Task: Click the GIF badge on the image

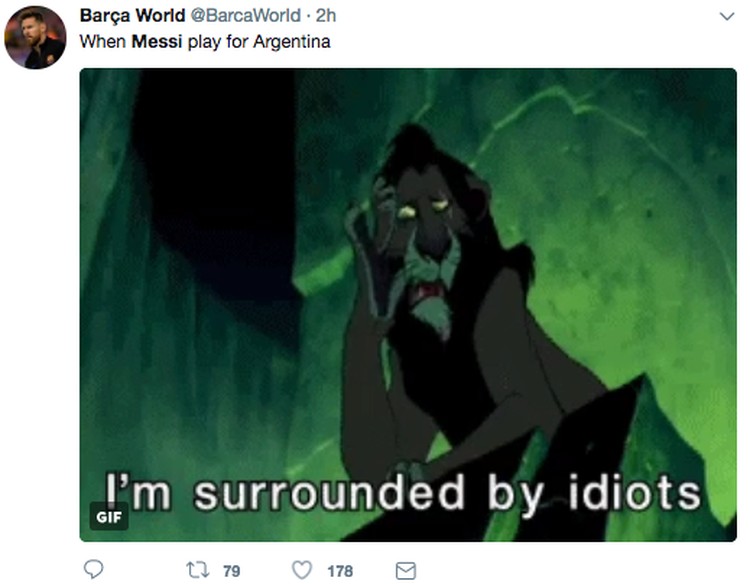Action: [x=109, y=517]
